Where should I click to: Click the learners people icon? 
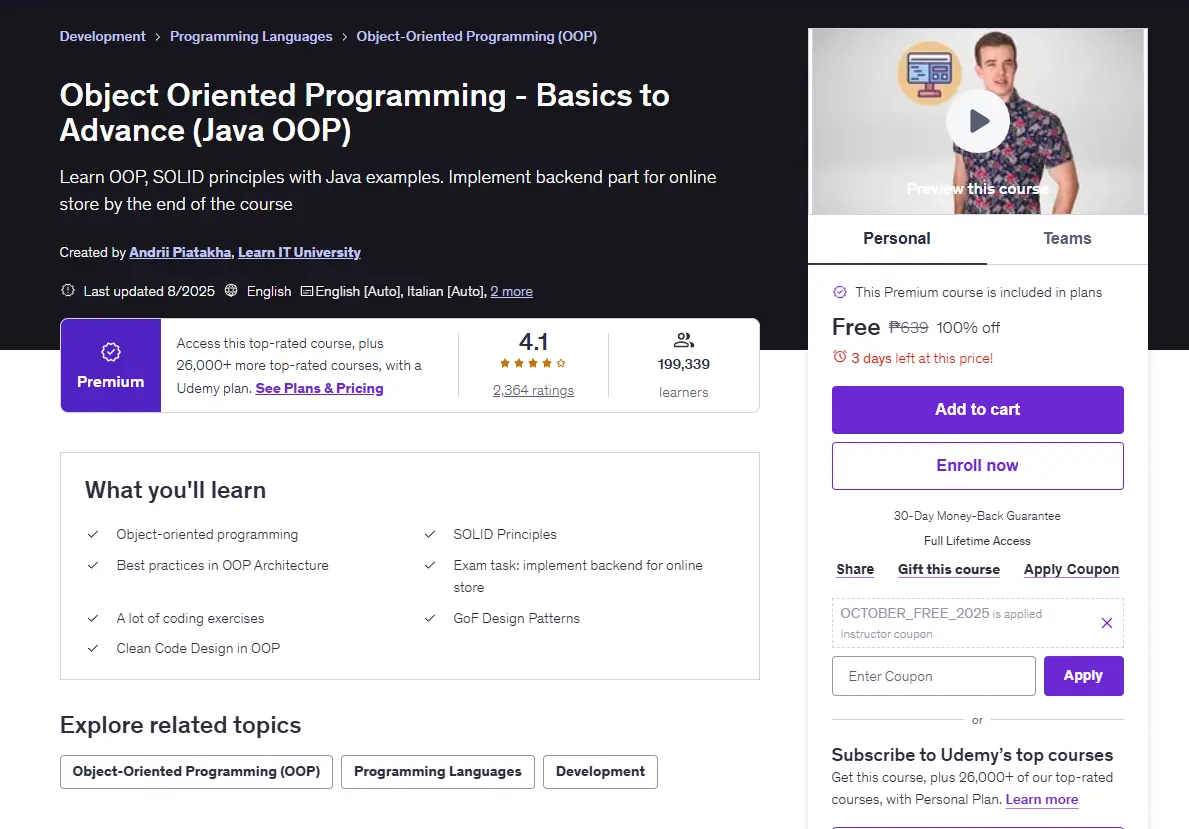click(683, 340)
